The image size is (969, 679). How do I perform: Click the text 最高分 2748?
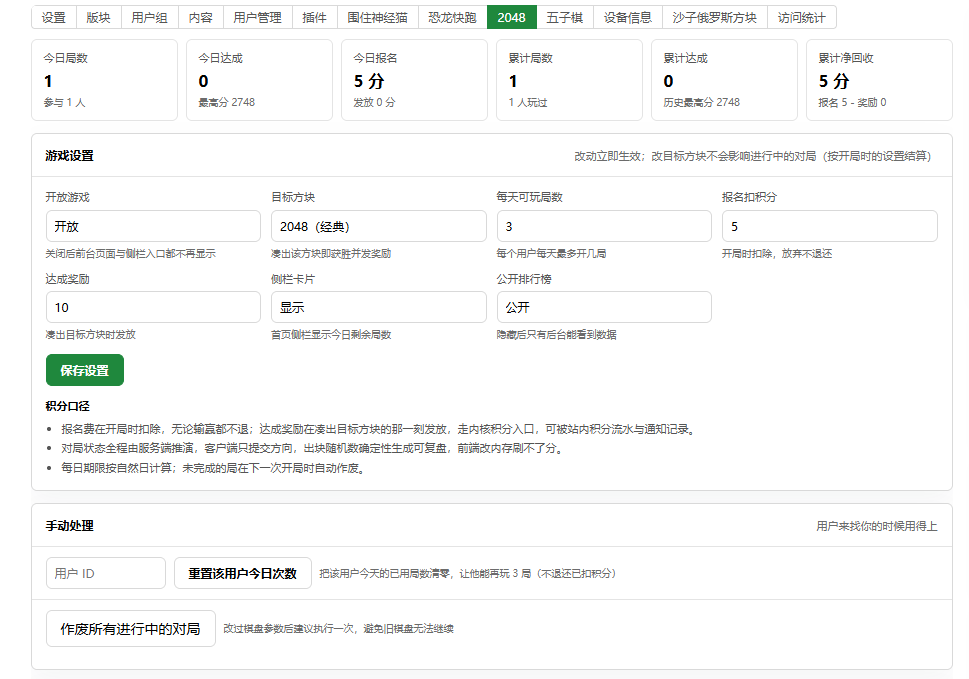tap(226, 103)
